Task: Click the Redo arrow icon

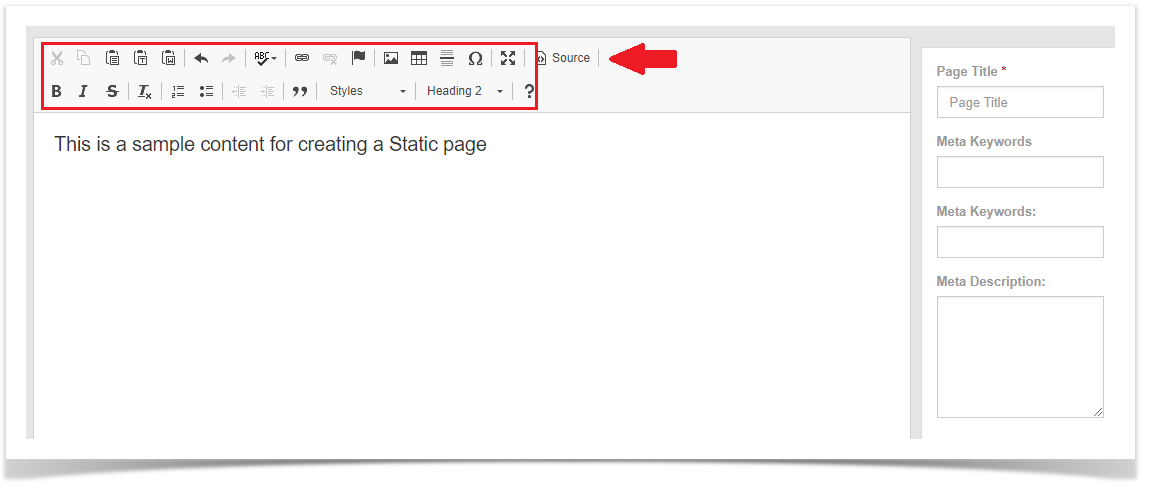Action: pyautogui.click(x=229, y=58)
